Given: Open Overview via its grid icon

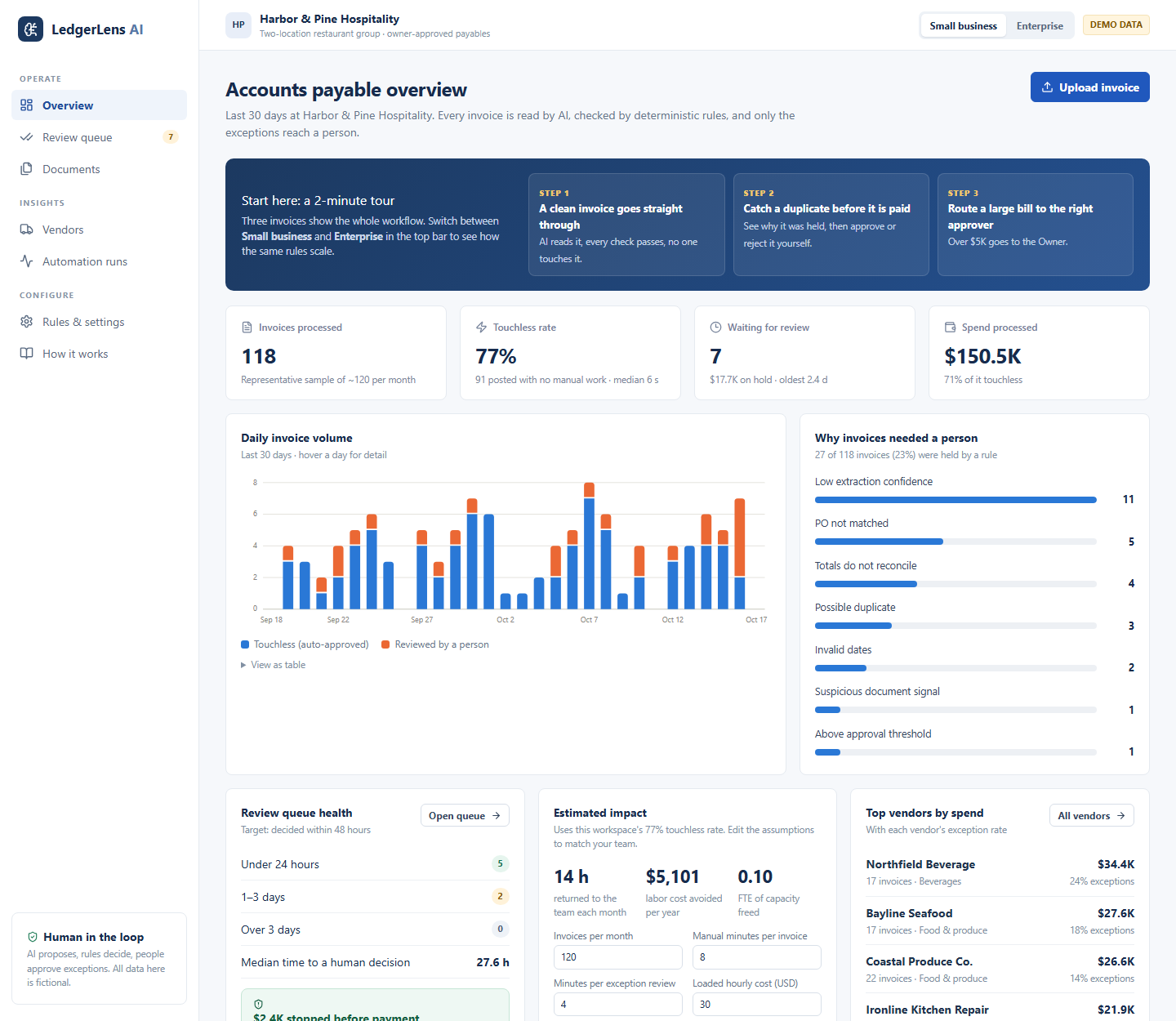Looking at the screenshot, I should tap(27, 105).
